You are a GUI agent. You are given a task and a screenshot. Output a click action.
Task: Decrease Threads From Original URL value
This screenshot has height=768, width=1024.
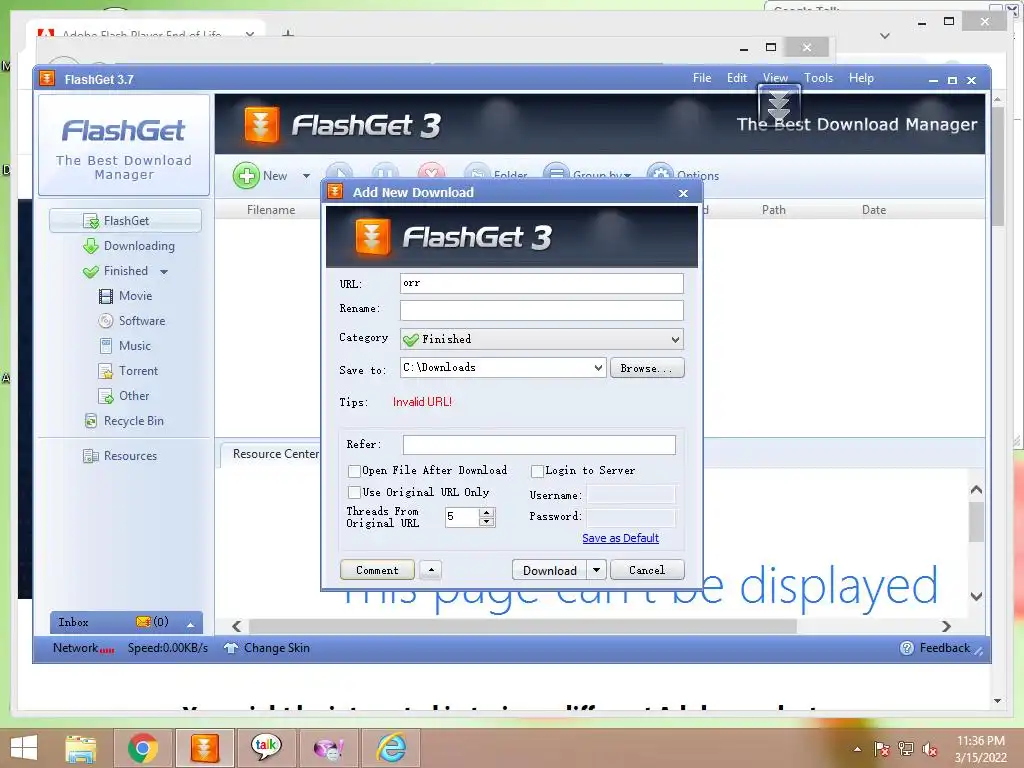(486, 522)
